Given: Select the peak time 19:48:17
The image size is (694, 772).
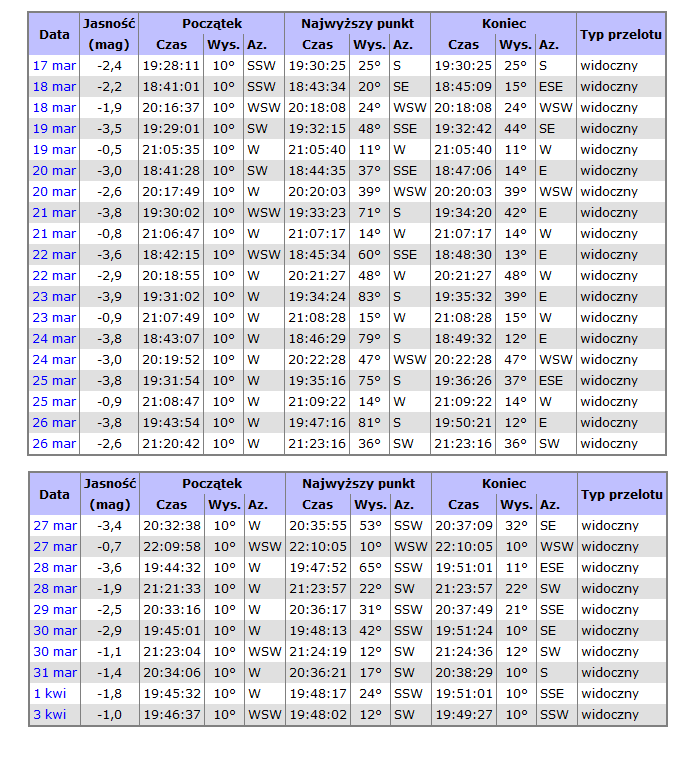Looking at the screenshot, I should [318, 694].
